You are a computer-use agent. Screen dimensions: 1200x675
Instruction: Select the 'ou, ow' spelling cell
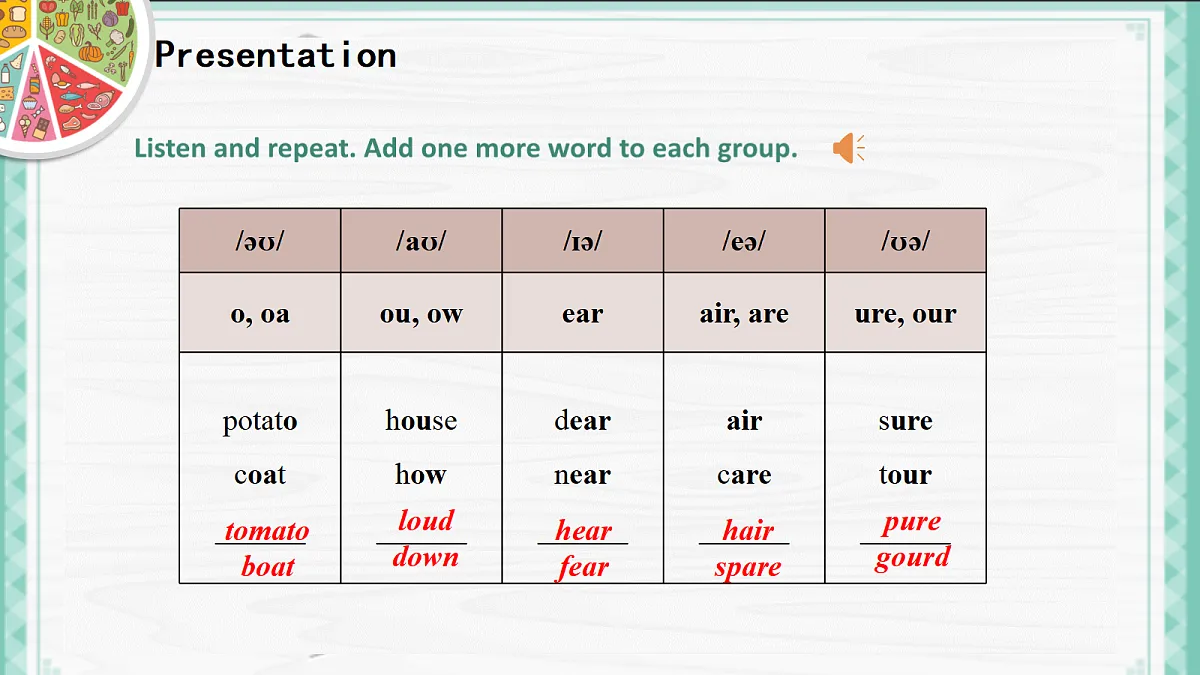point(421,313)
